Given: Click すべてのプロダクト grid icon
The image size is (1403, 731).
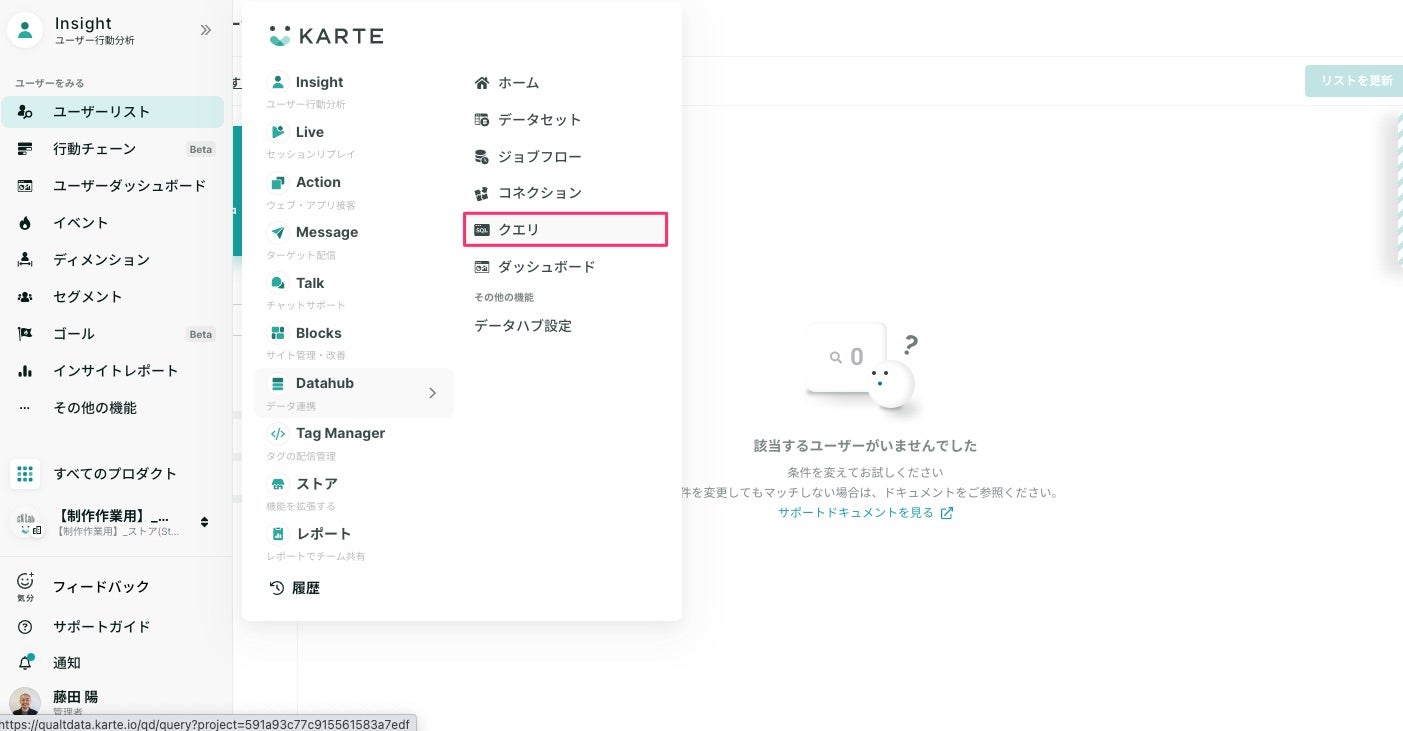Looking at the screenshot, I should 25,474.
